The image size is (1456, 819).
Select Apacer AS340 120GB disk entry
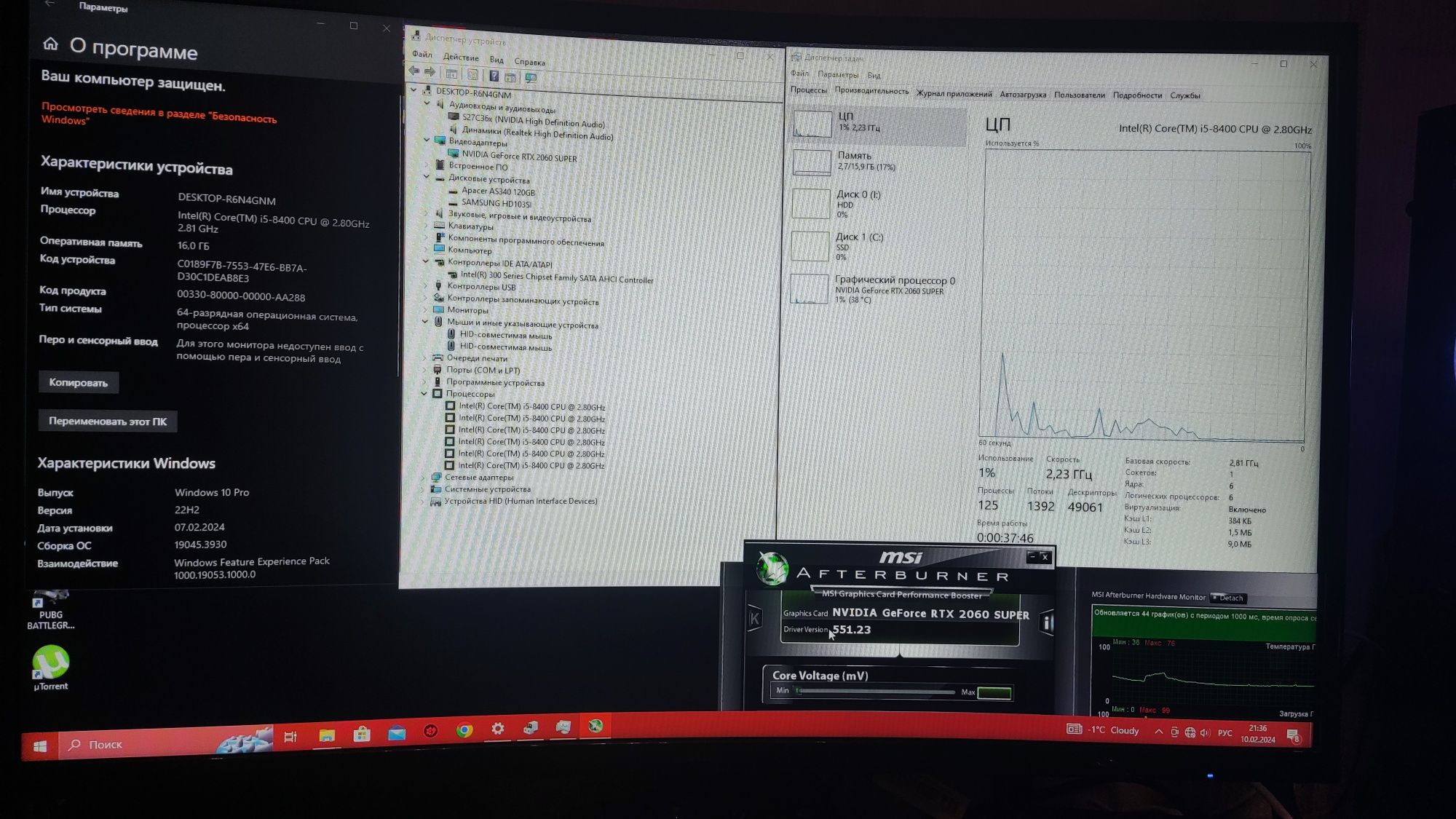coord(498,191)
